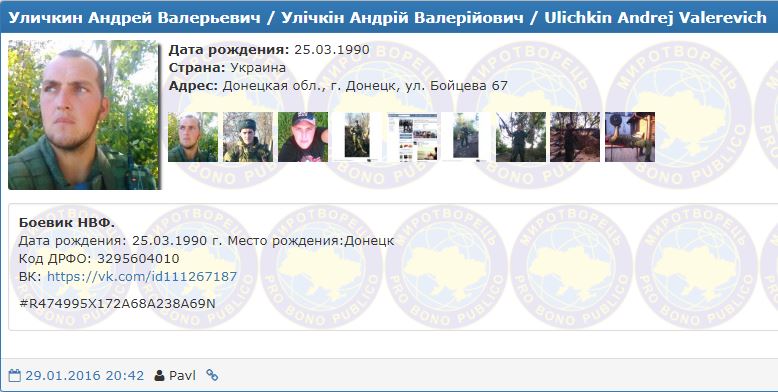
Task: Open the vk.com profile link
Action: pos(142,276)
